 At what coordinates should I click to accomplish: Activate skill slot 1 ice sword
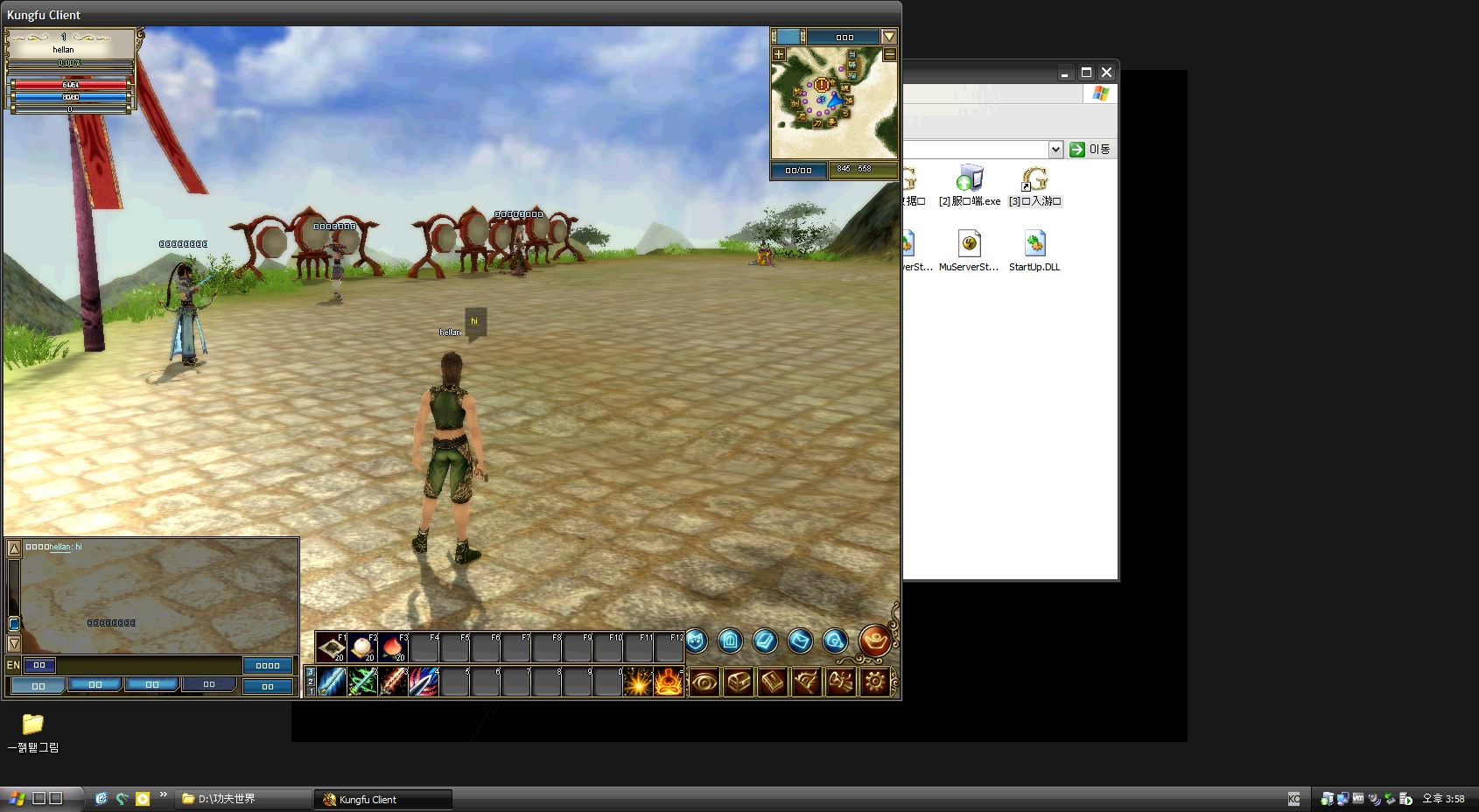(332, 682)
